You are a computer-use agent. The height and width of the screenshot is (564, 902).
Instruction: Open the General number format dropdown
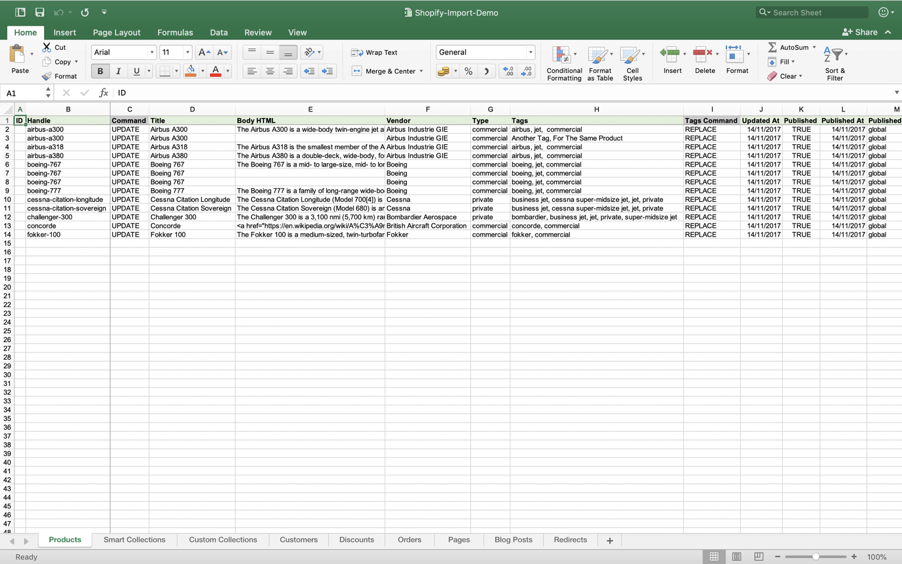(x=530, y=52)
